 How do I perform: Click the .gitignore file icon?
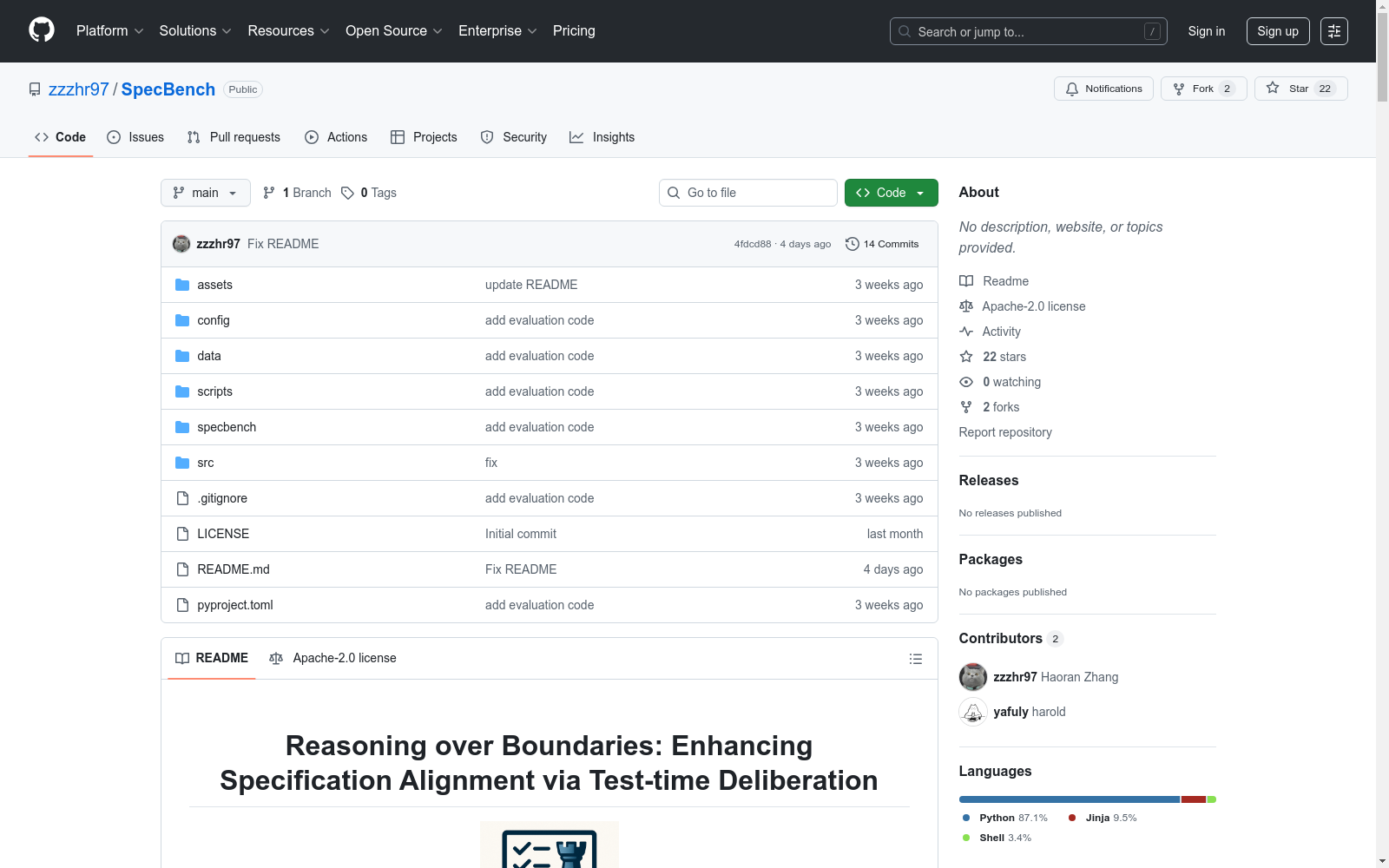tap(182, 498)
